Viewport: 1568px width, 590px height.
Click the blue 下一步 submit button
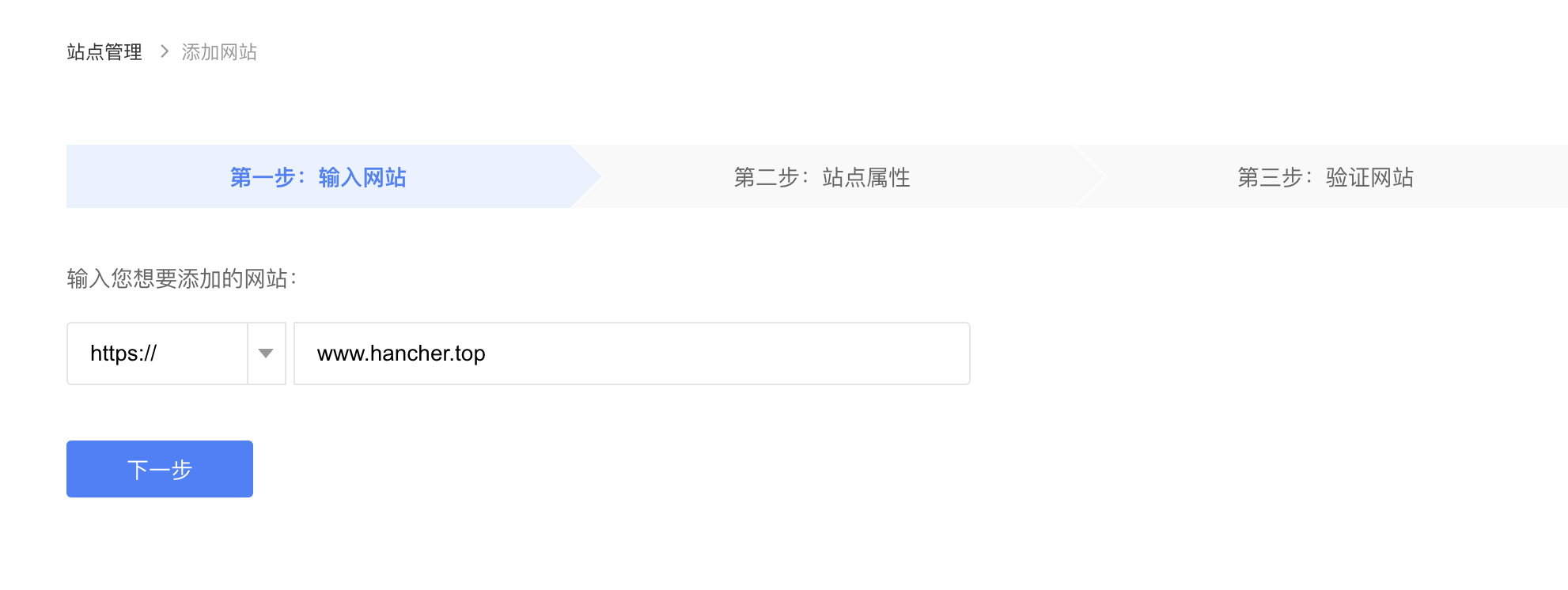(159, 468)
